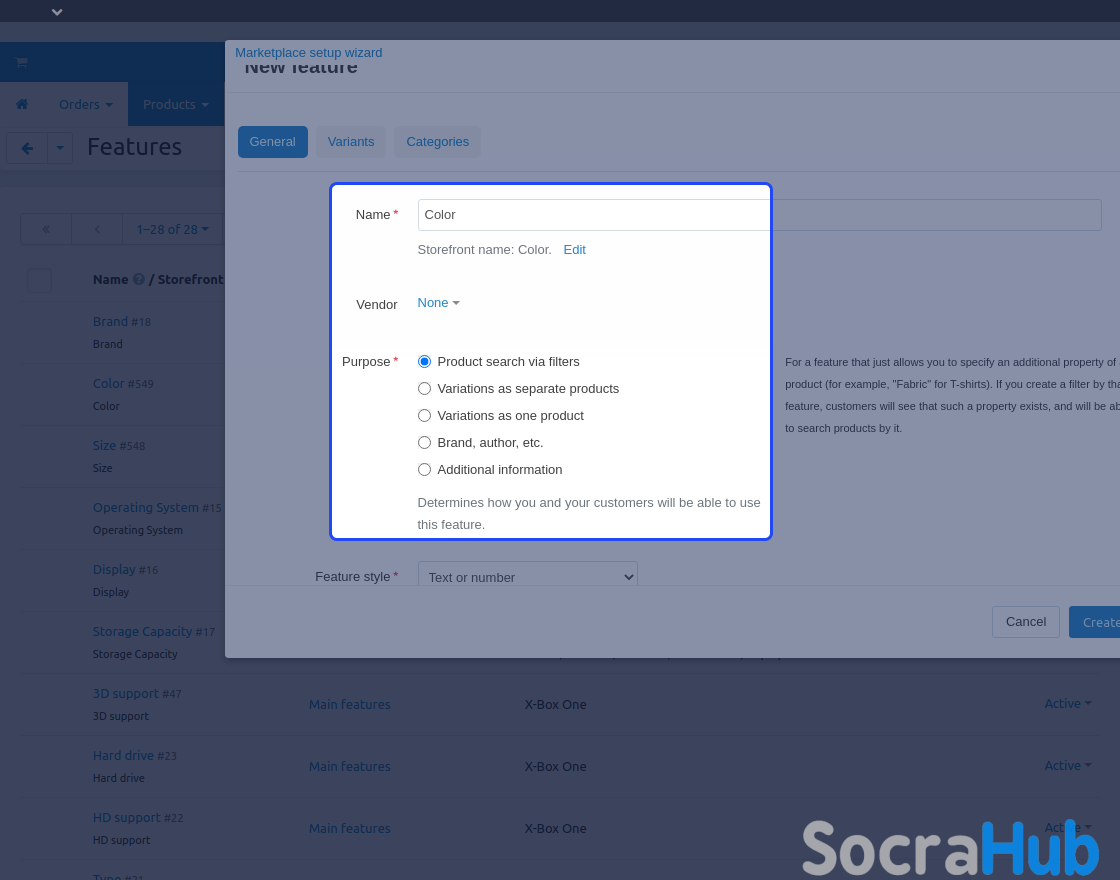
Task: Click the help icon next to Name column
Action: coord(139,279)
